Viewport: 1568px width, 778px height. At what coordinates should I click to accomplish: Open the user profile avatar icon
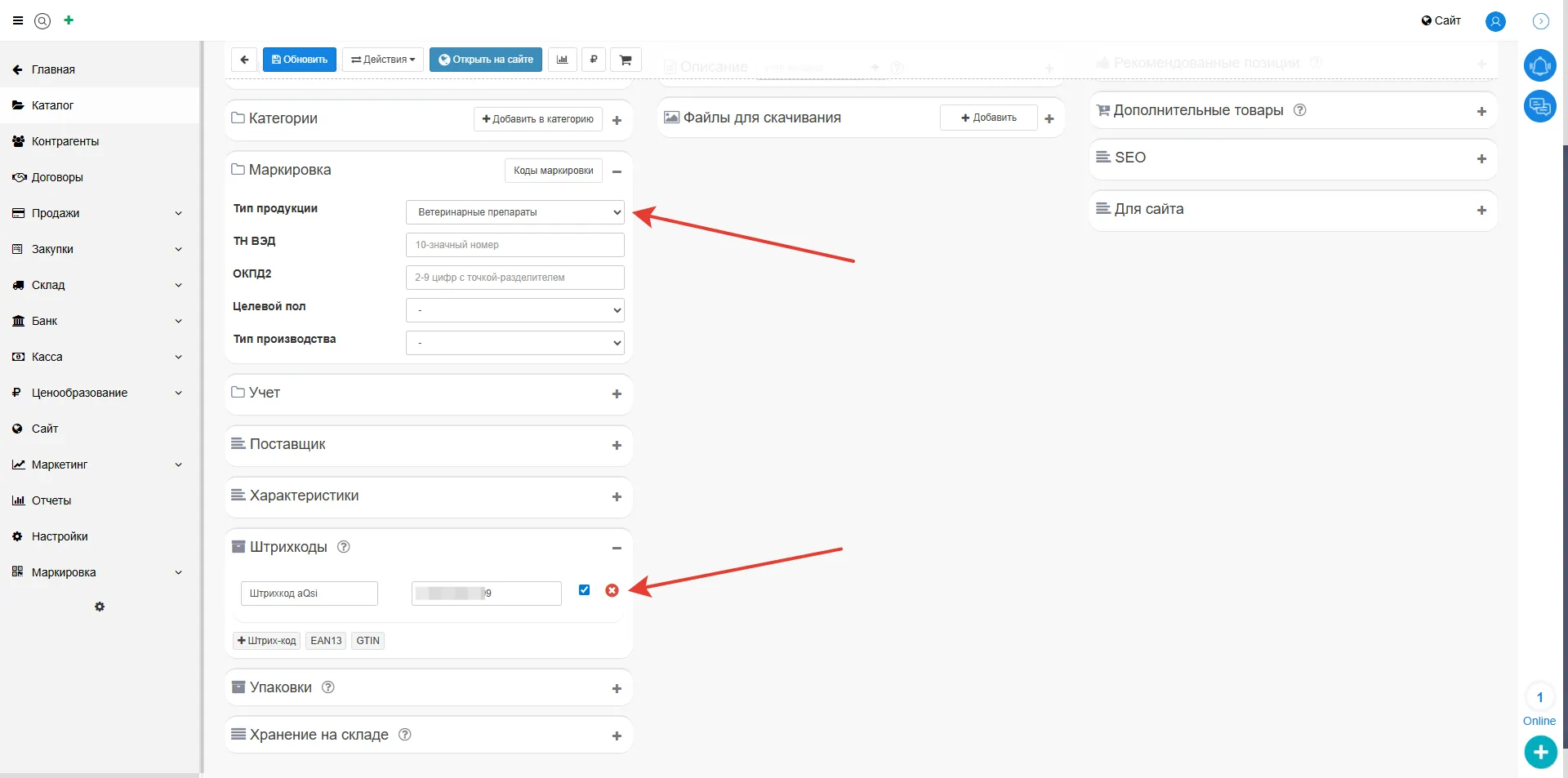(x=1495, y=21)
